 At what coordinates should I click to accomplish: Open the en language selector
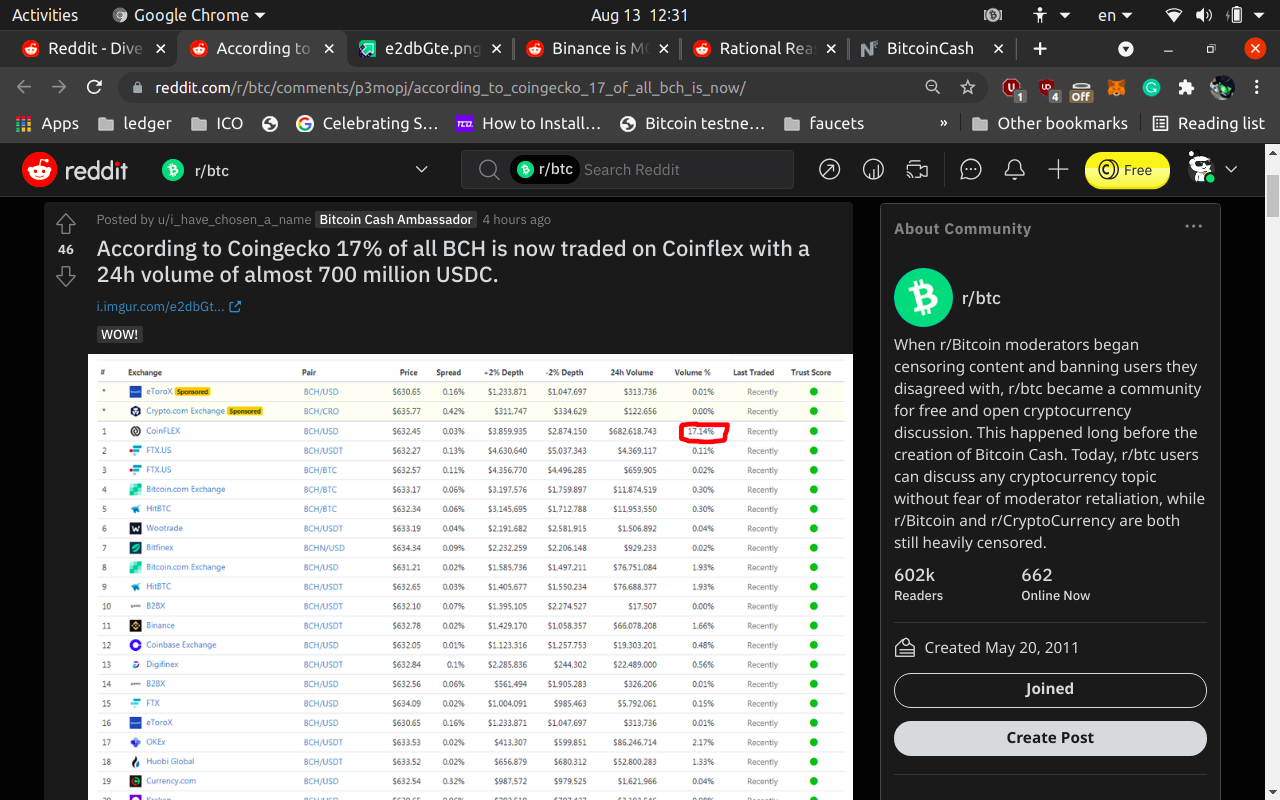[x=1115, y=15]
